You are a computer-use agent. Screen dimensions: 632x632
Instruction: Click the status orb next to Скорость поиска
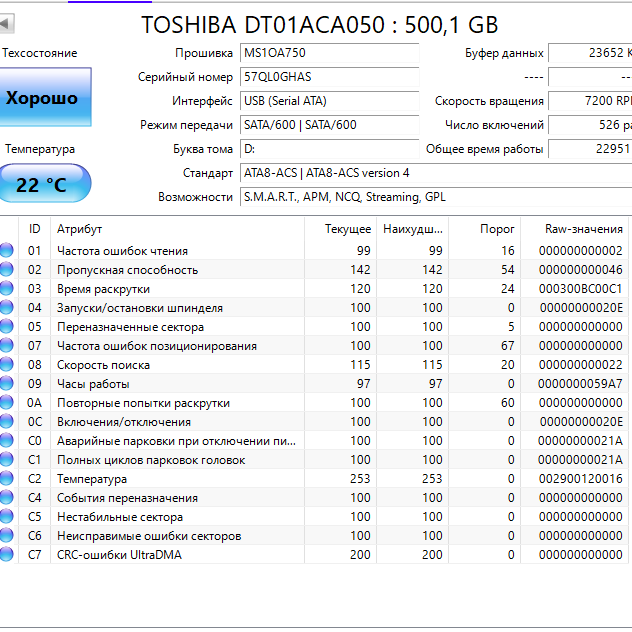(x=7, y=365)
